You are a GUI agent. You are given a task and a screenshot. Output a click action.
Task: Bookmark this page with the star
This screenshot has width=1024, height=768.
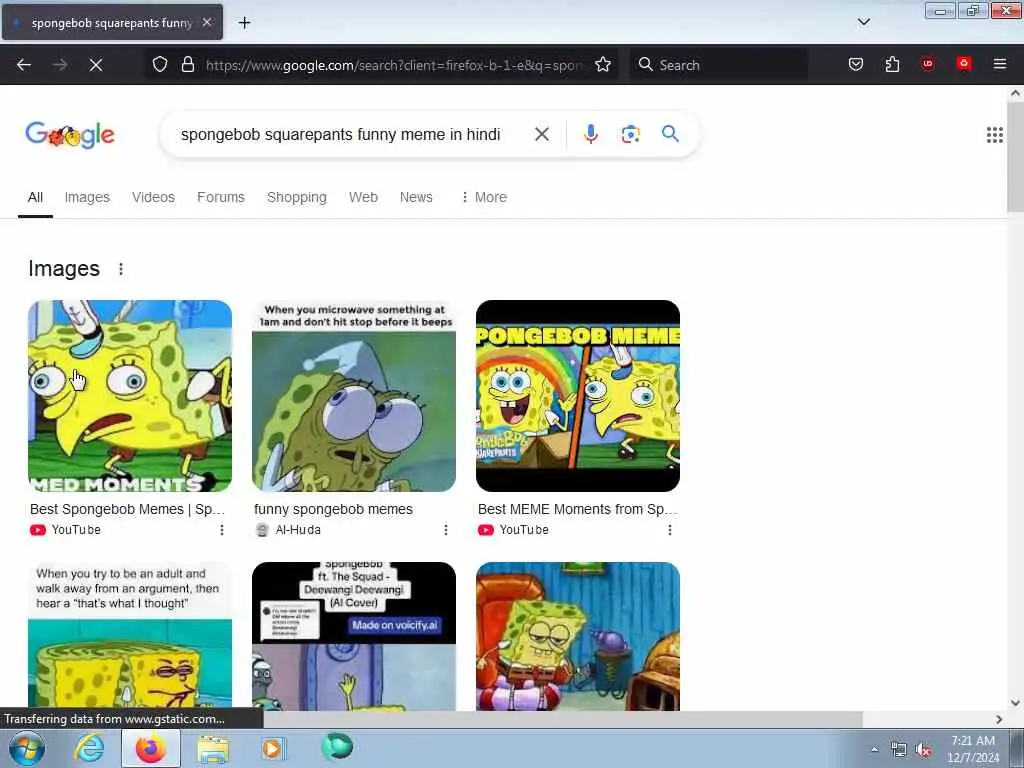click(x=603, y=65)
